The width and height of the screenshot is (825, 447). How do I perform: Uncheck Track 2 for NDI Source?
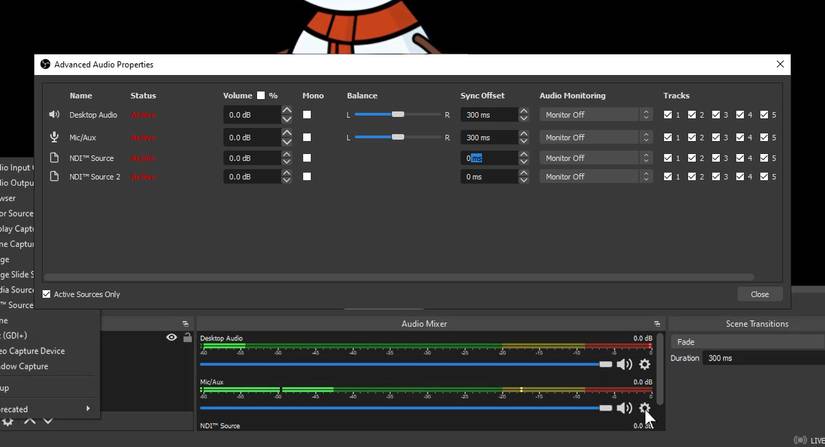(x=692, y=158)
